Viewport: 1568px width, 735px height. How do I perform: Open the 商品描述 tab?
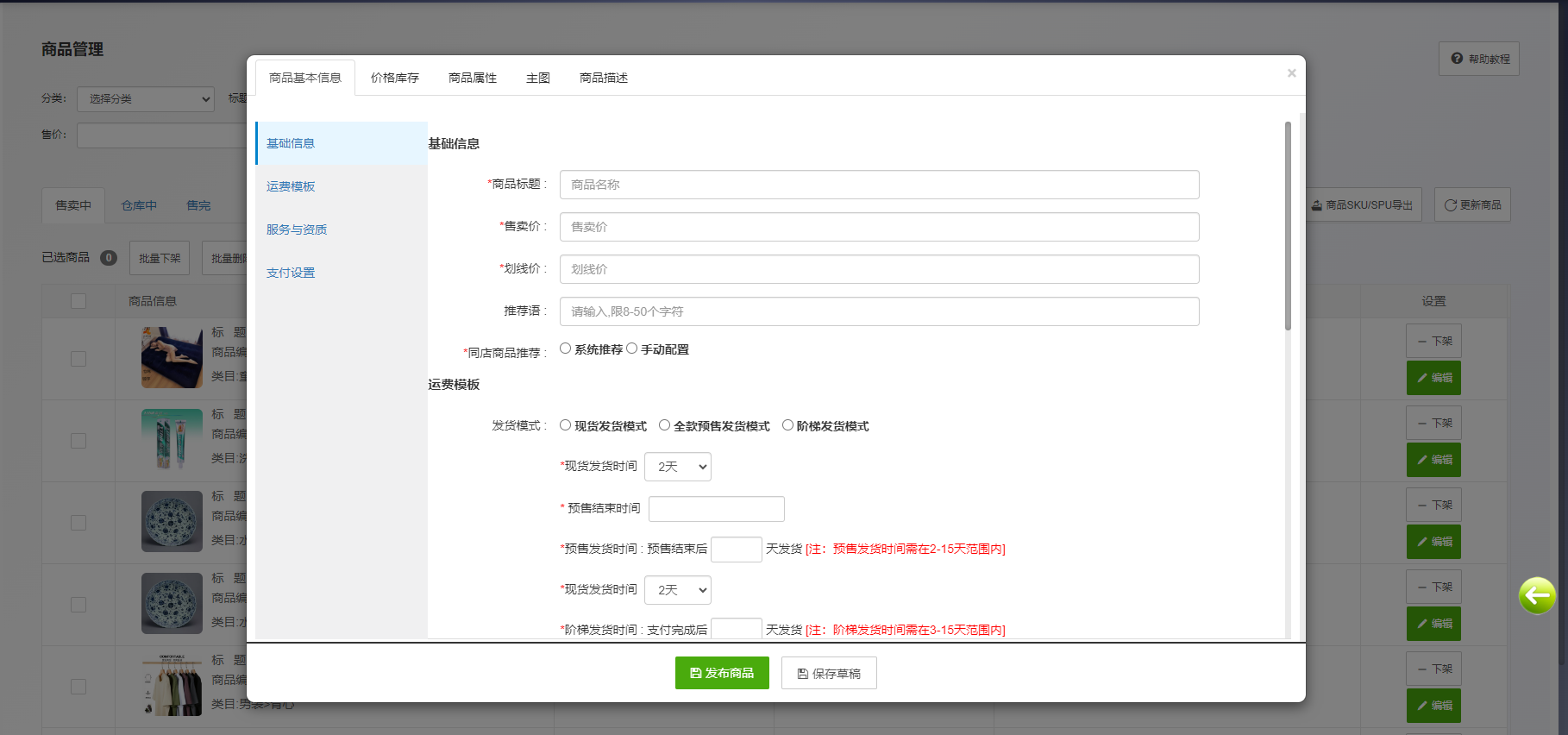click(x=603, y=78)
